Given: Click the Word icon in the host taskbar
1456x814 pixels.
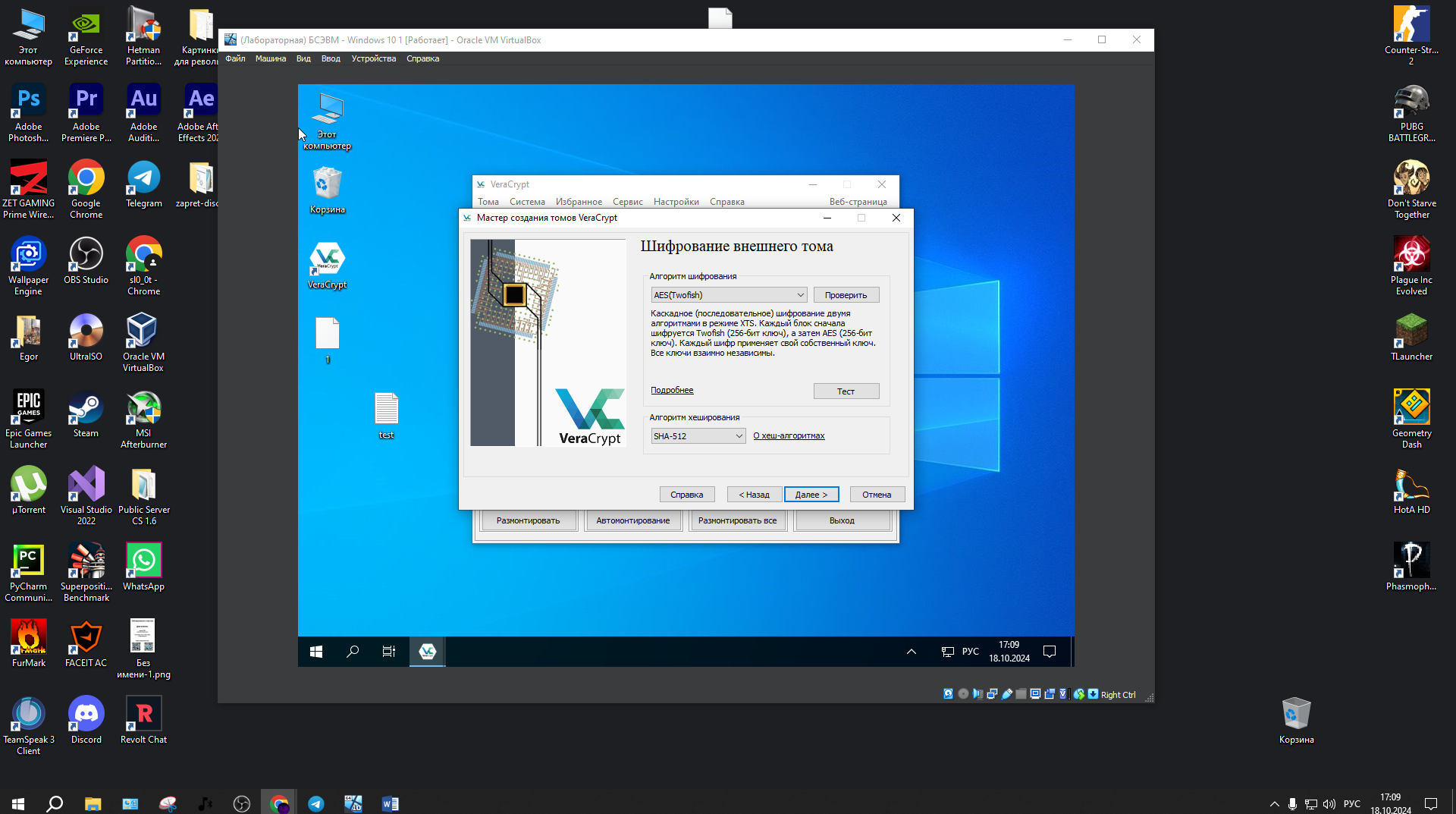Looking at the screenshot, I should (x=390, y=803).
